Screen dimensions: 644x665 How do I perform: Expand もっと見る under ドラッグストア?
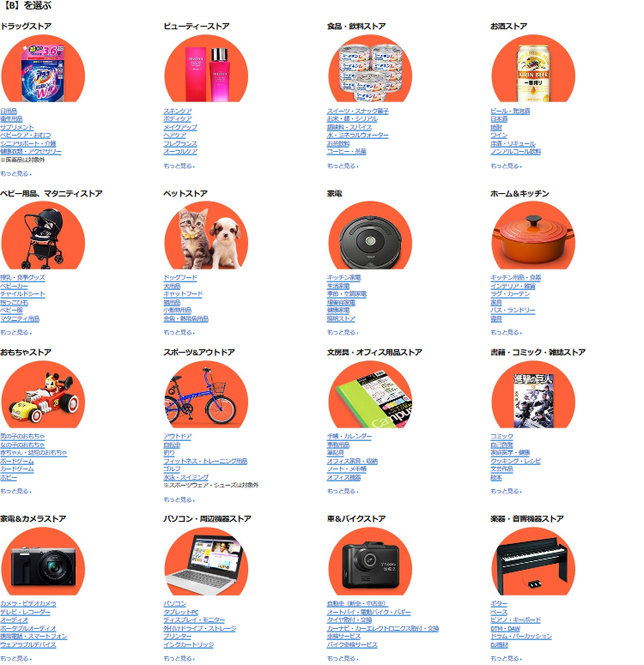coord(16,174)
